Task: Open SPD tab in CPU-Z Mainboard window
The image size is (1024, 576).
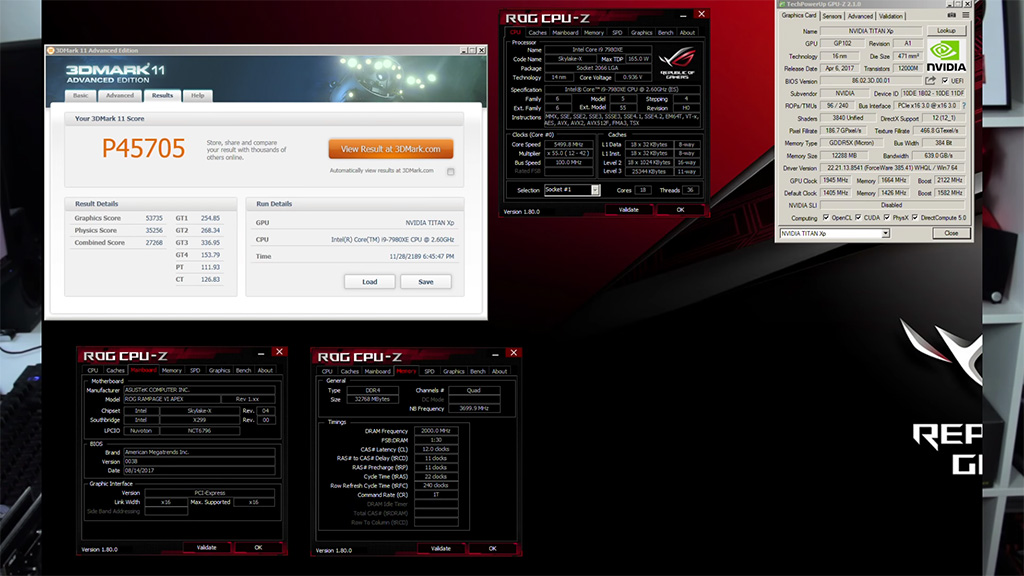Action: point(195,370)
